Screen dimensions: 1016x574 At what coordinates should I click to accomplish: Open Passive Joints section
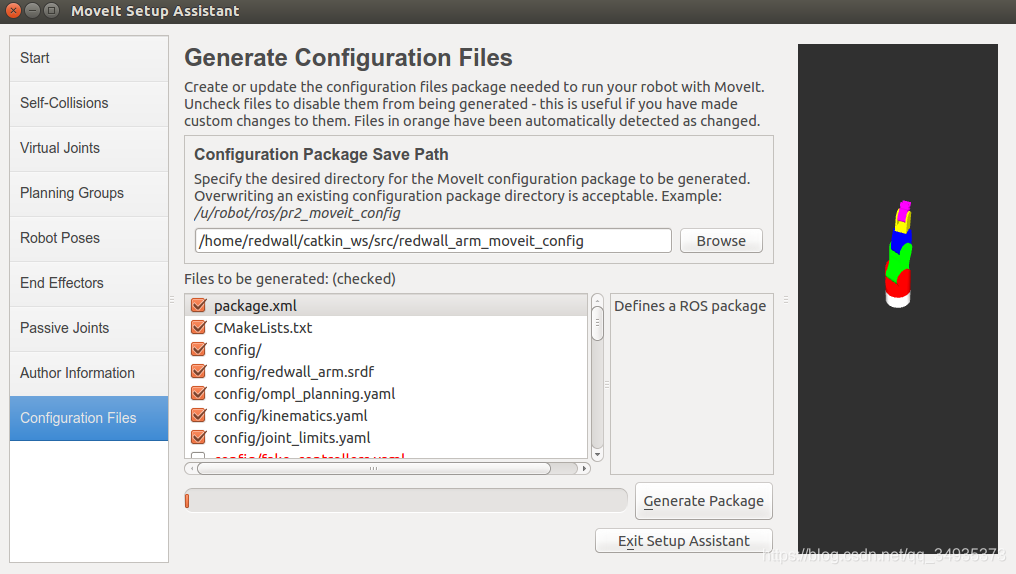[89, 328]
